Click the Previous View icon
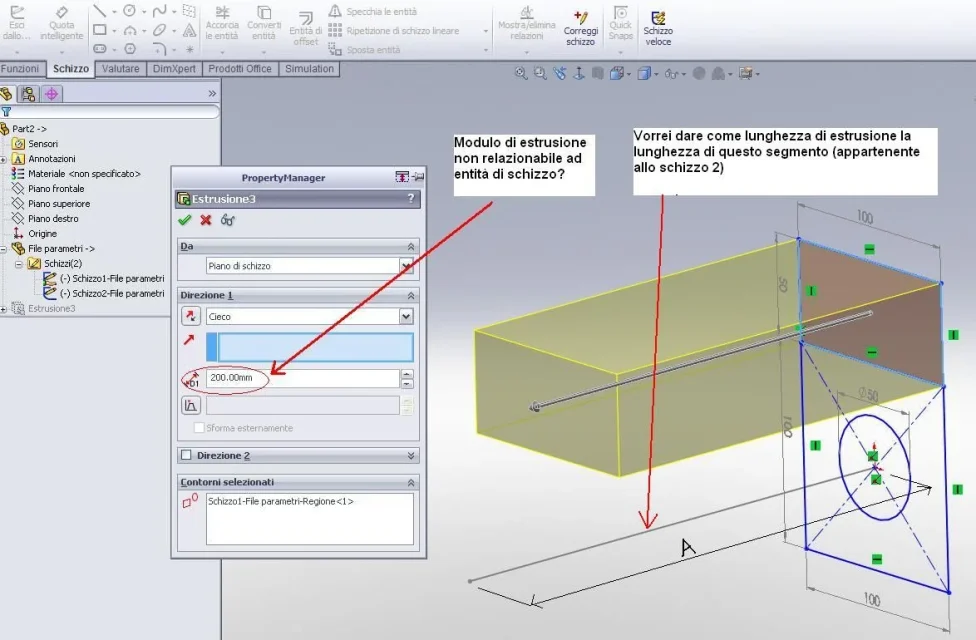Screen dimensions: 976x640 (560, 73)
